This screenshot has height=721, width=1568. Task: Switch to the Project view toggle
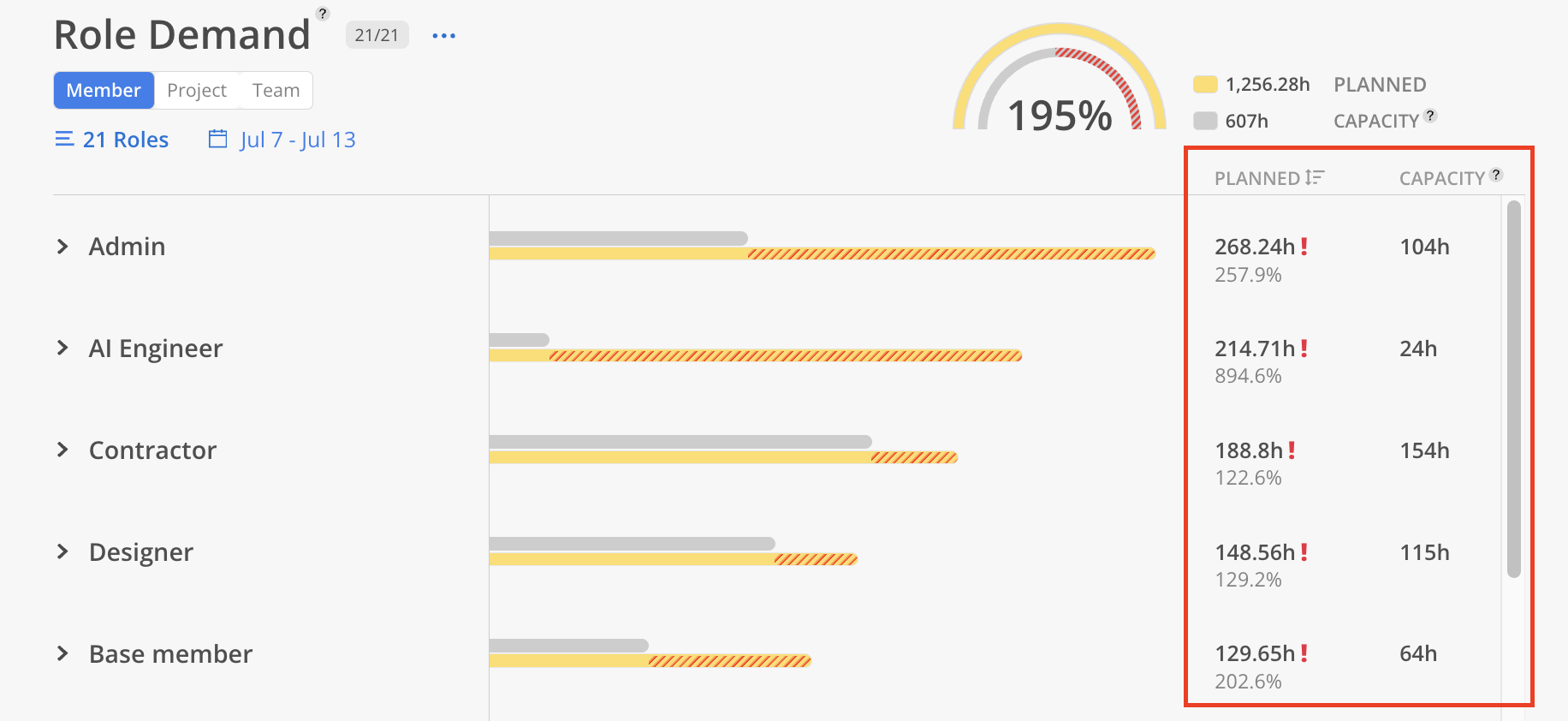click(x=197, y=90)
